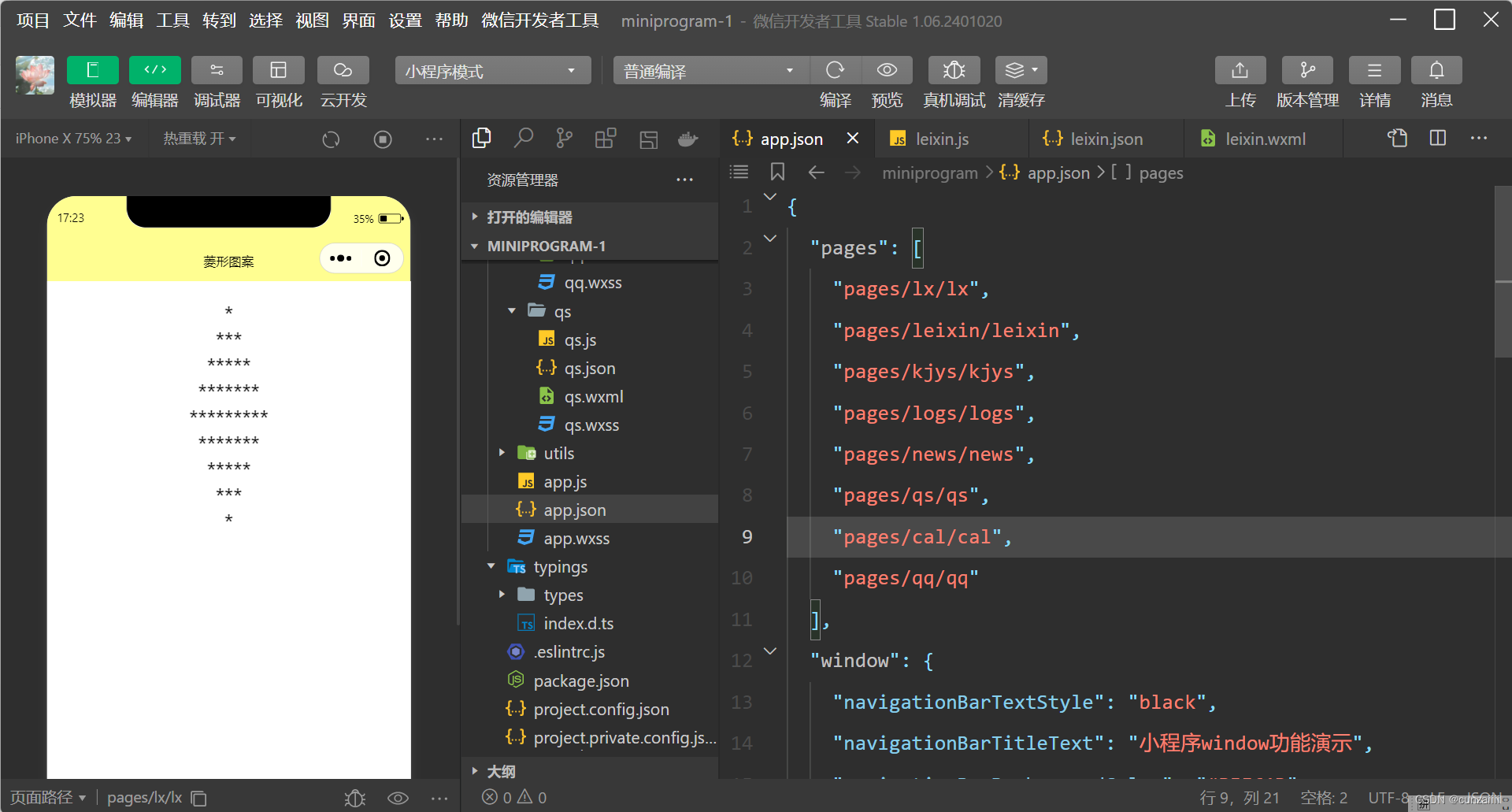Viewport: 1512px width, 812px height.
Task: Open the iPhone X 75% device dropdown
Action: 73,139
